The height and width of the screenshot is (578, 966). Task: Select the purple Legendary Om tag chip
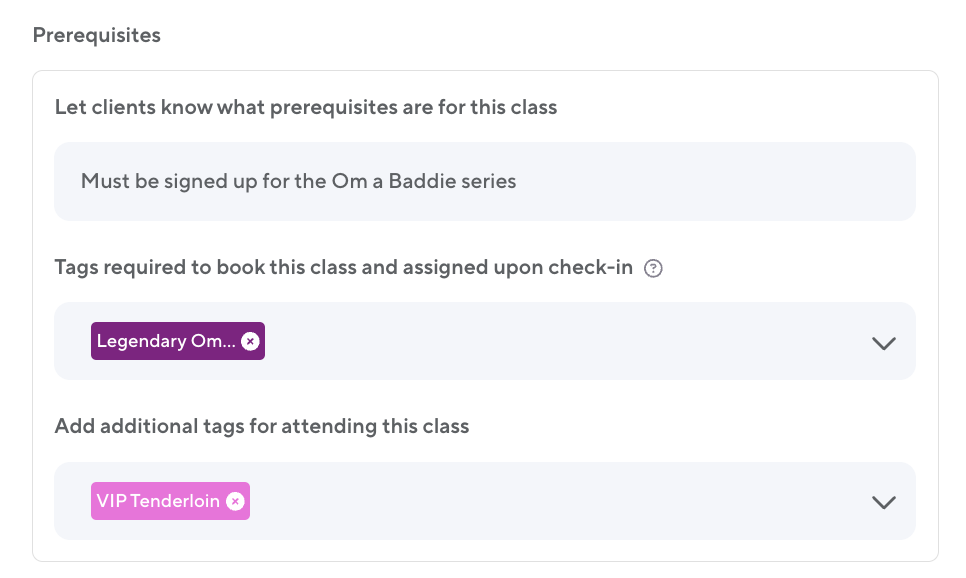pyautogui.click(x=165, y=341)
